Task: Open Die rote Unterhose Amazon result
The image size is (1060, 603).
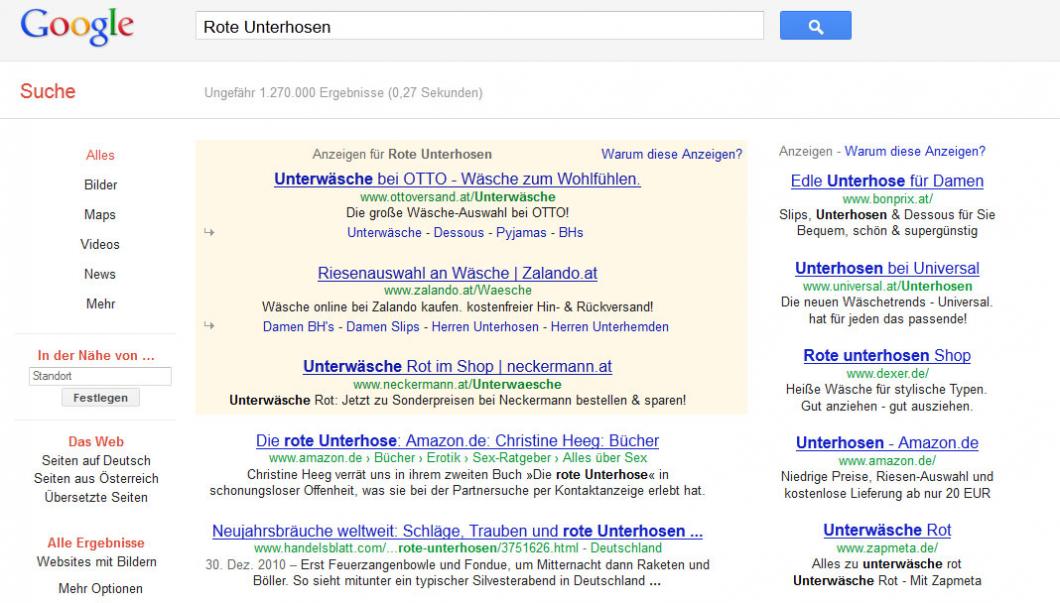Action: (457, 441)
